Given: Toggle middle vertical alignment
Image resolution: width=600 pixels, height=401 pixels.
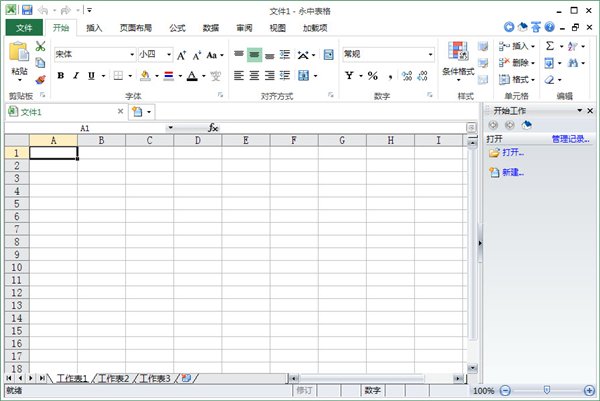Looking at the screenshot, I should point(254,55).
